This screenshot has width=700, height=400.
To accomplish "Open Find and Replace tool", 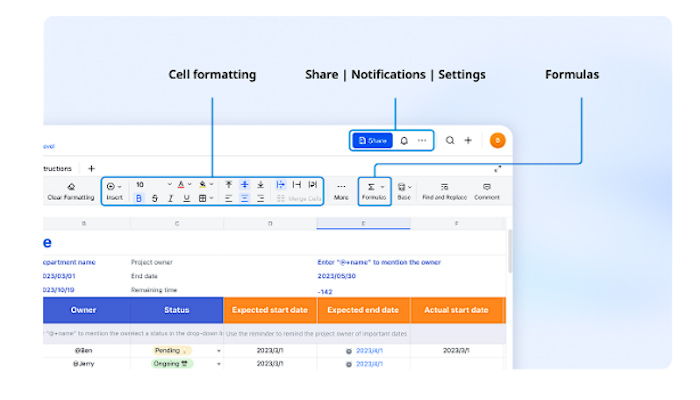I will click(444, 191).
